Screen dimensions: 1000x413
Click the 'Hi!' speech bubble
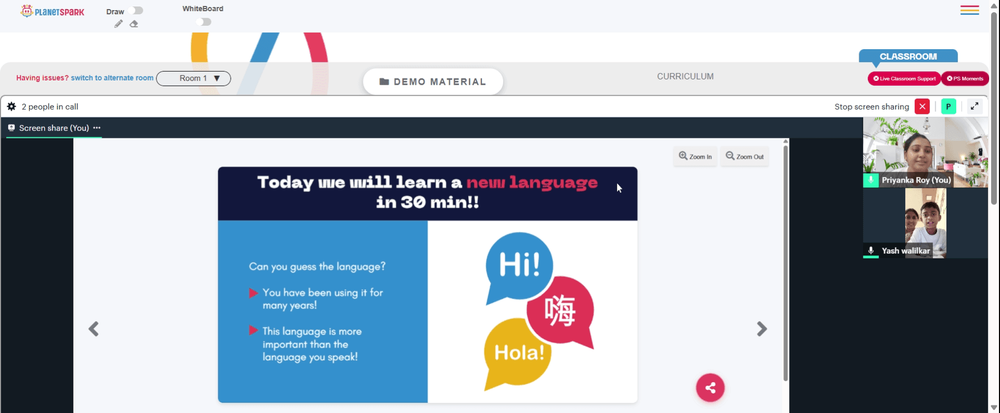(x=519, y=268)
